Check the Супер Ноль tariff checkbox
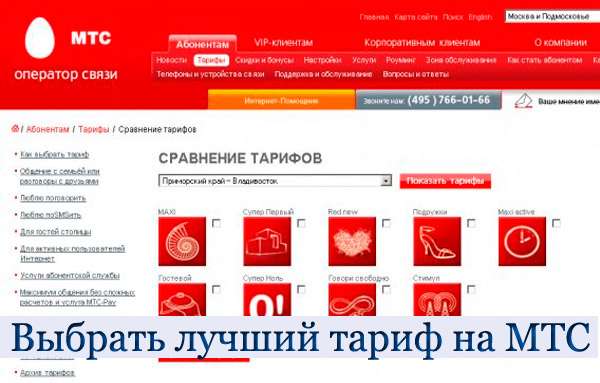The image size is (600, 383). pyautogui.click(x=302, y=290)
